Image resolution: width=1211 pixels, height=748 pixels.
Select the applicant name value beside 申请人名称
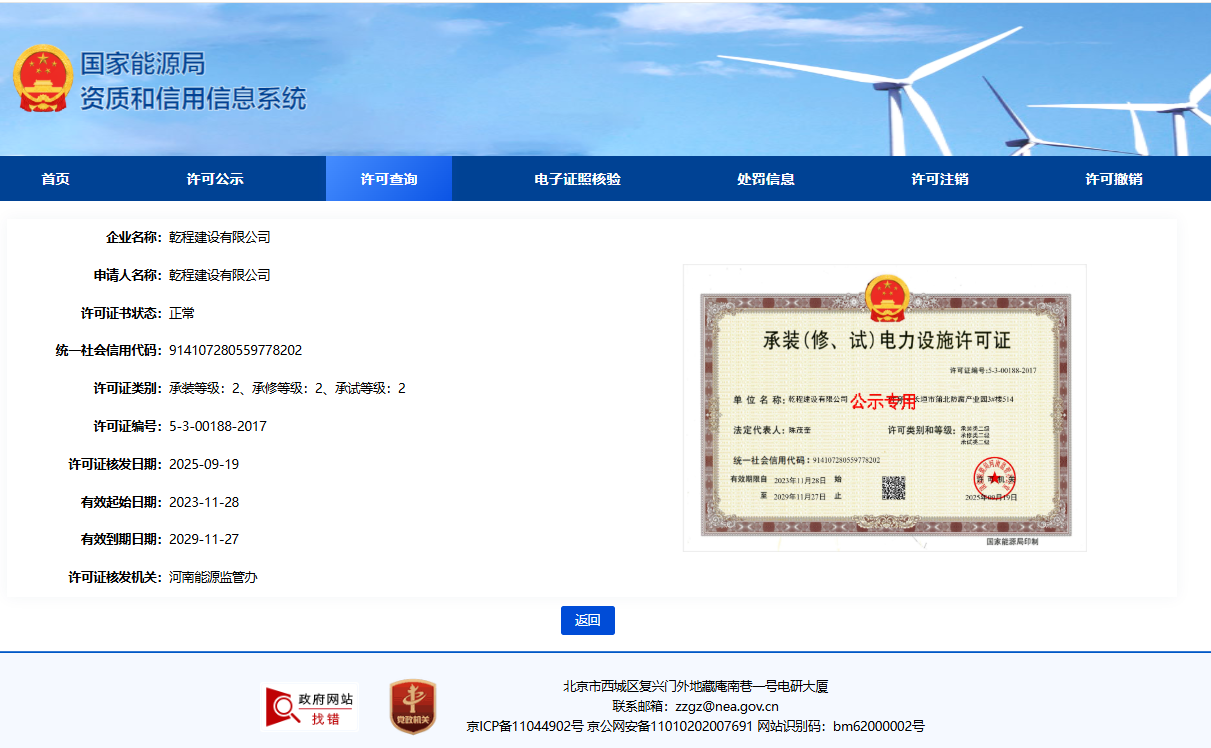[220, 275]
